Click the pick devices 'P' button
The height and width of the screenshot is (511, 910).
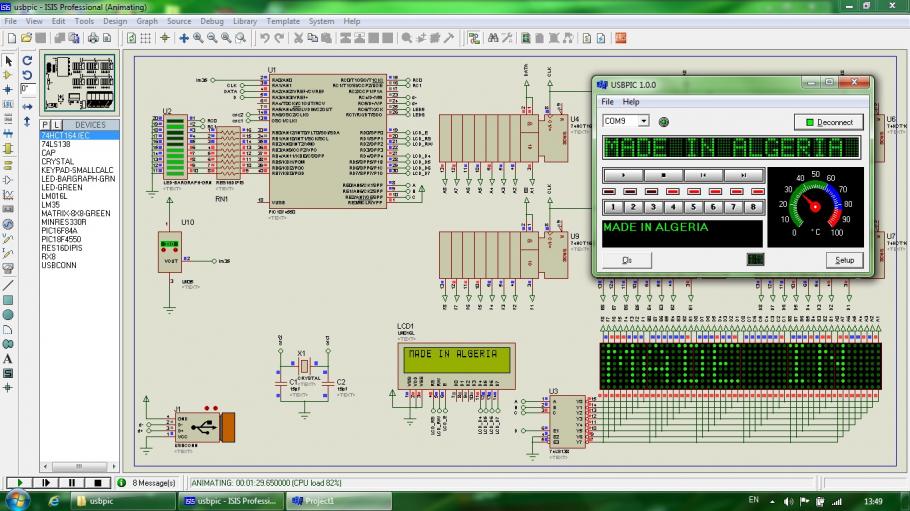[45, 125]
